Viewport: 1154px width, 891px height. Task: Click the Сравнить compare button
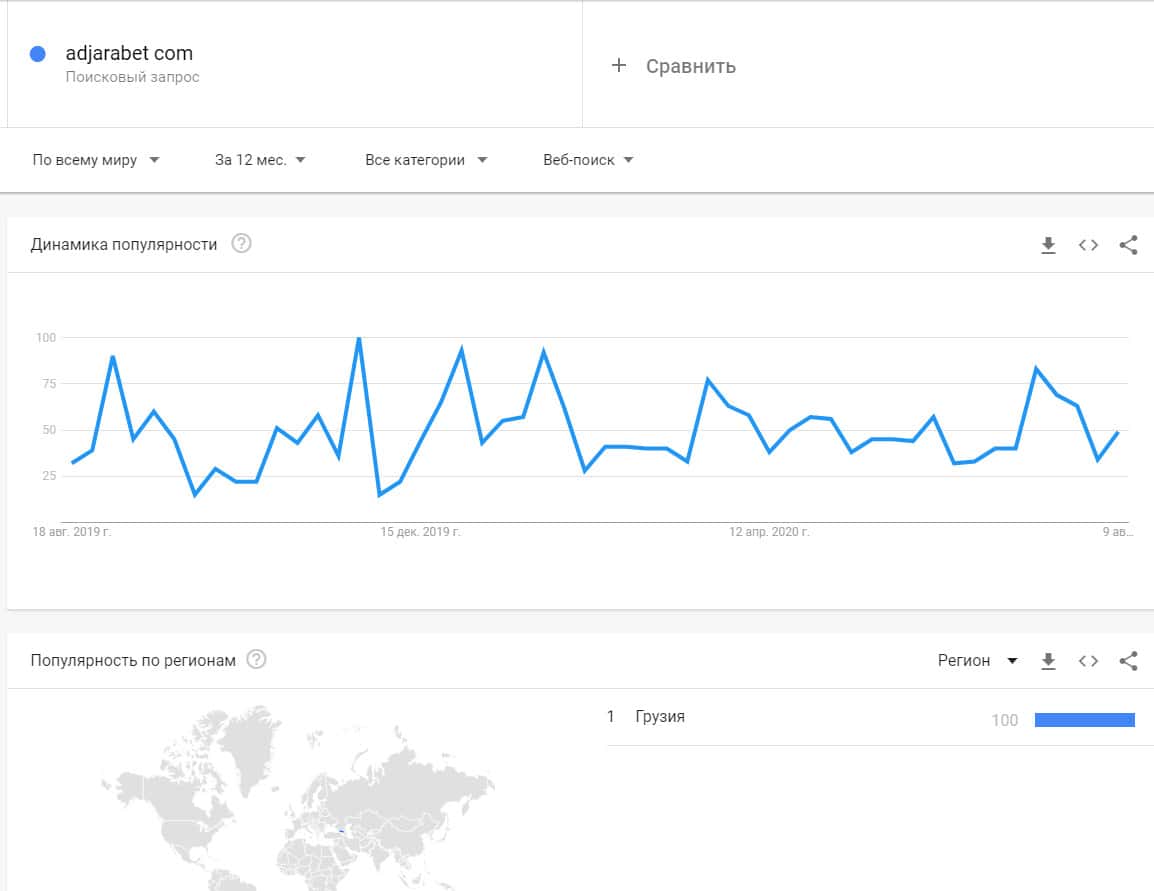[x=690, y=66]
